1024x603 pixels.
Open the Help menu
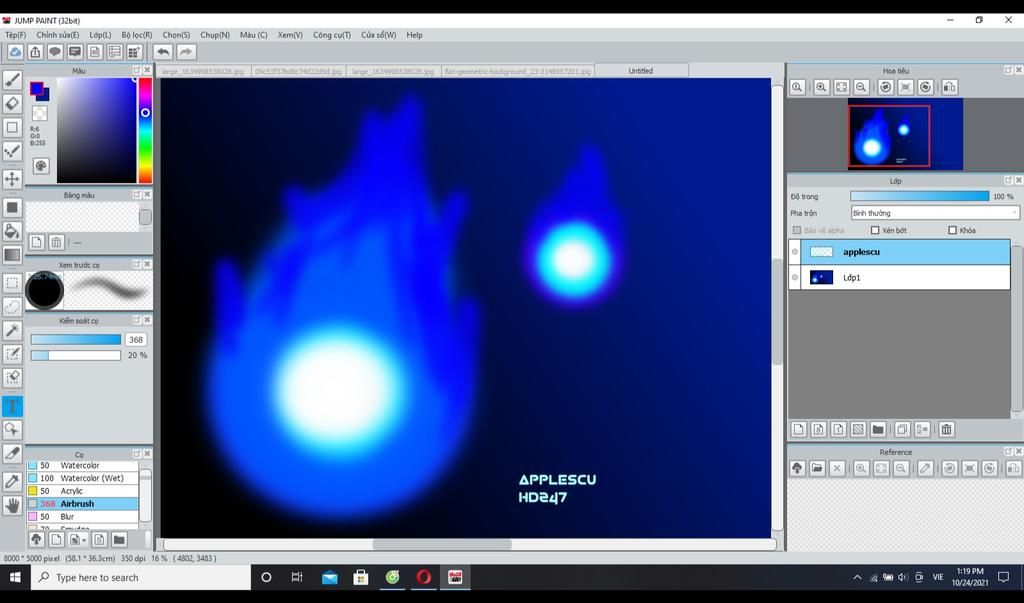point(414,35)
